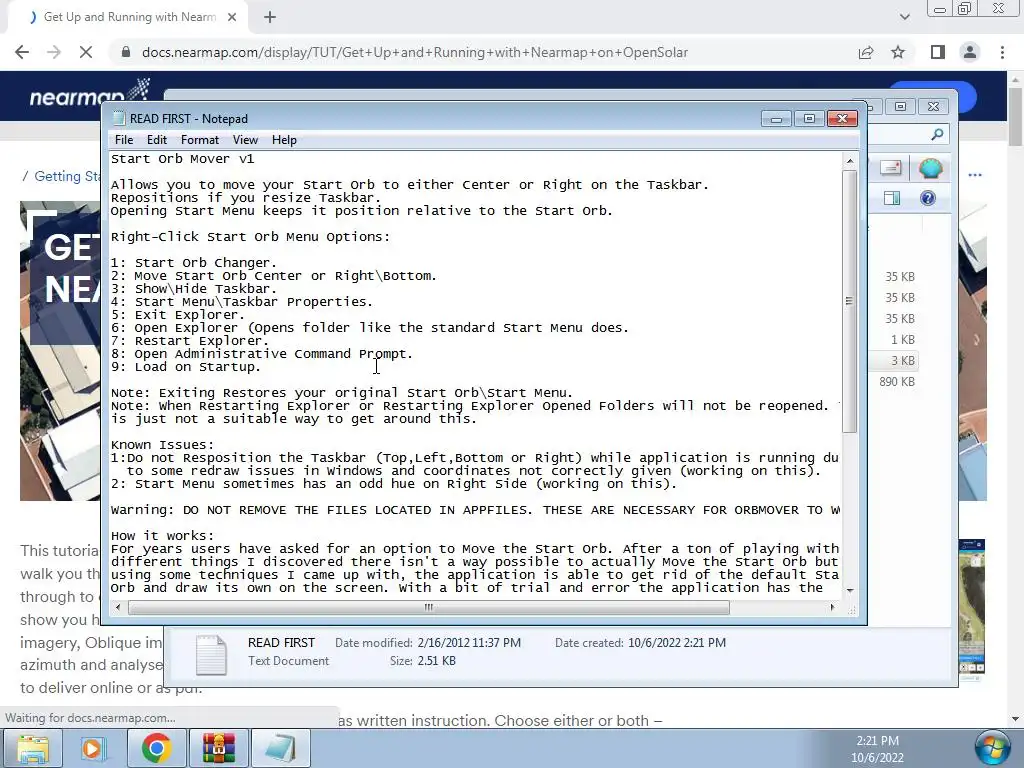Screen dimensions: 1024x768
Task: Open the Chrome tab search dropdown chevron
Action: point(904,17)
